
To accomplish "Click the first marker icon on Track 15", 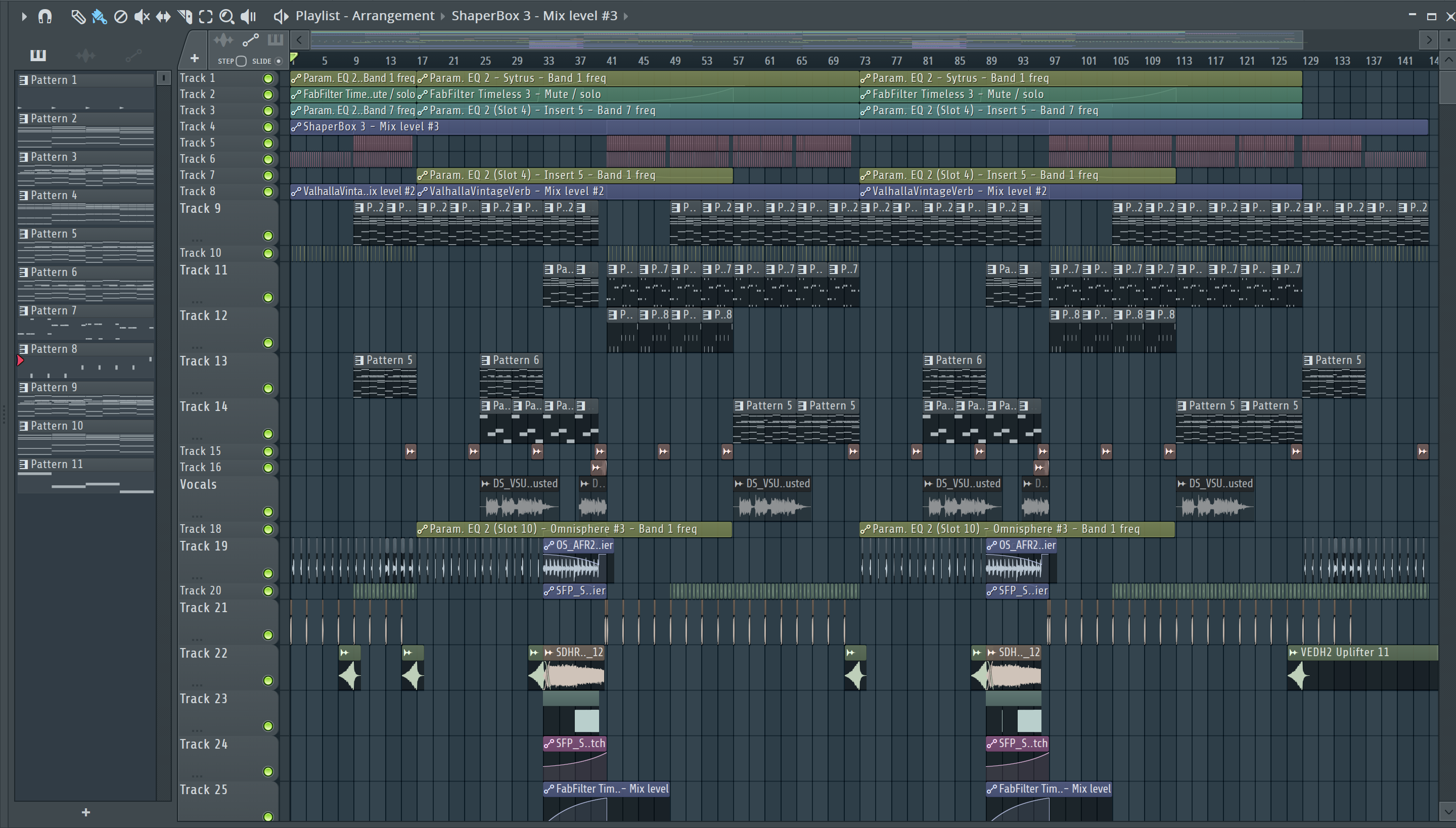I will (411, 451).
